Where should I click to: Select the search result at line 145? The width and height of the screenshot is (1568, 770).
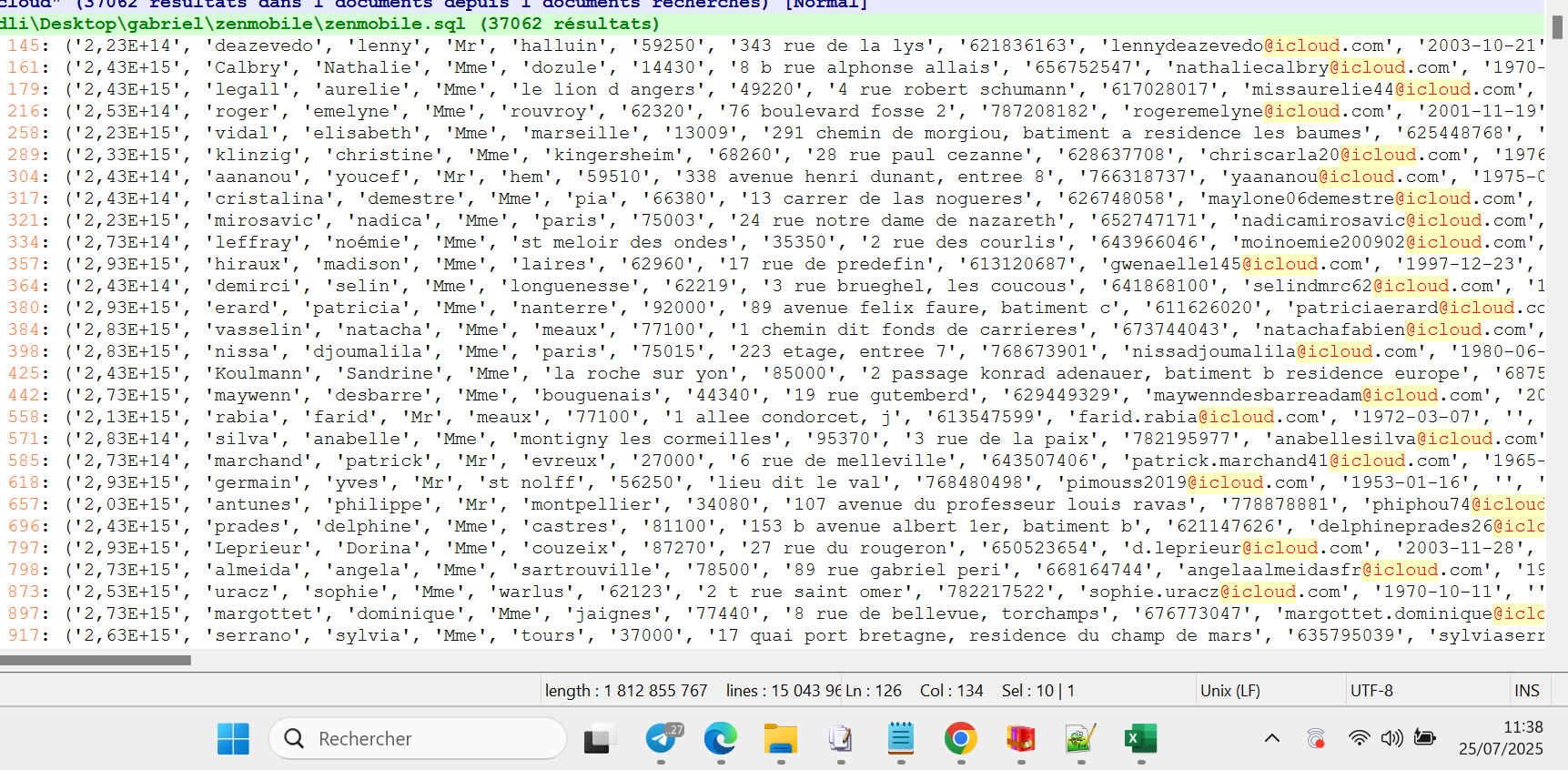click(x=773, y=46)
